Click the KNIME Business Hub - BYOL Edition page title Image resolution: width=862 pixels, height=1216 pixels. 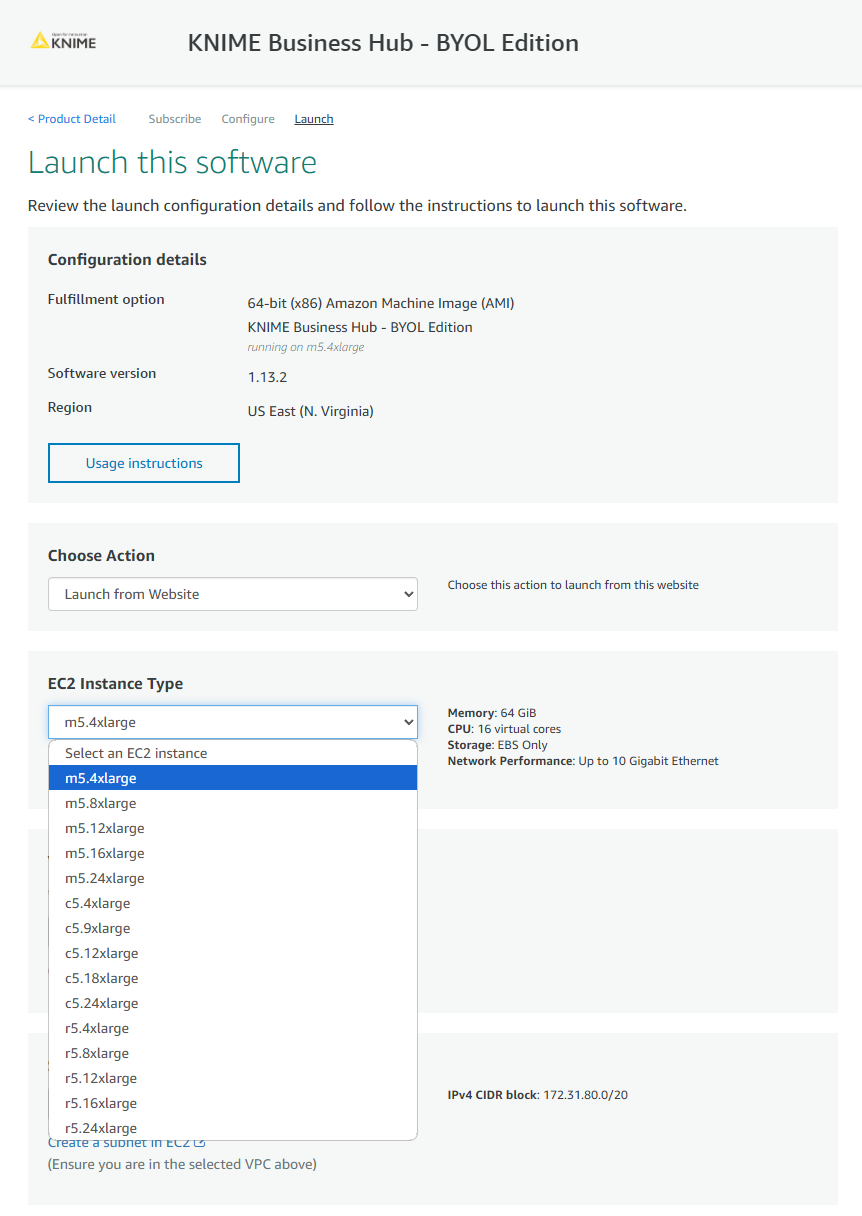(x=383, y=43)
